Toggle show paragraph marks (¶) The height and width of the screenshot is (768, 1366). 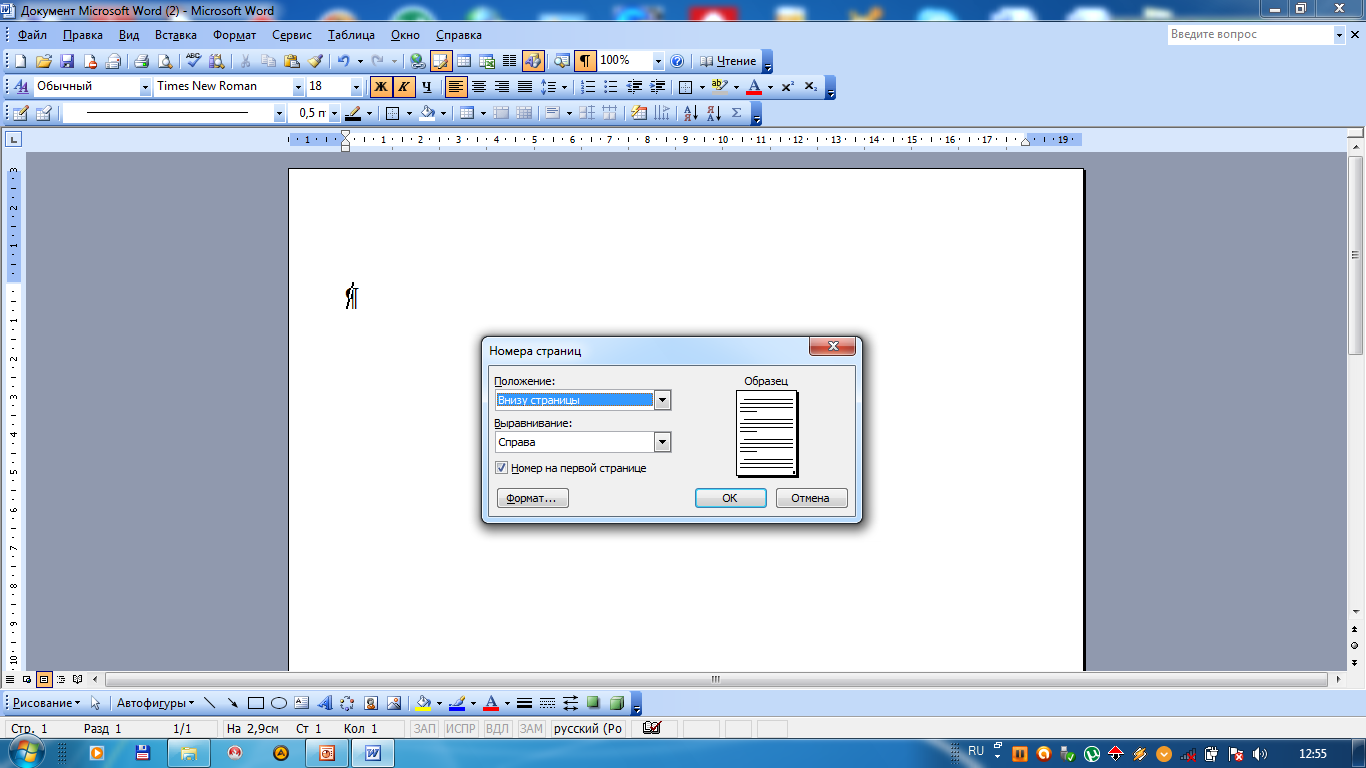pyautogui.click(x=585, y=61)
